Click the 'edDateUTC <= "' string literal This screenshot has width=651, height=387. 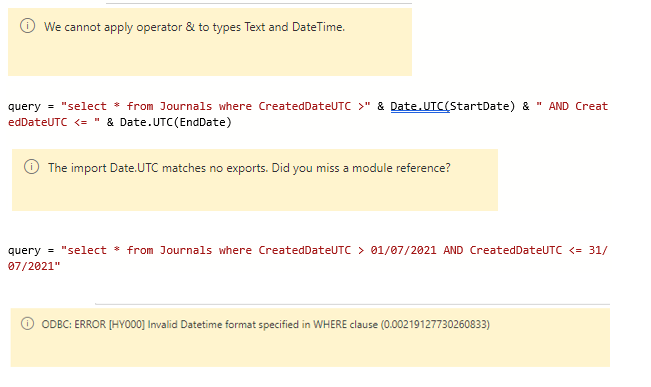54,122
